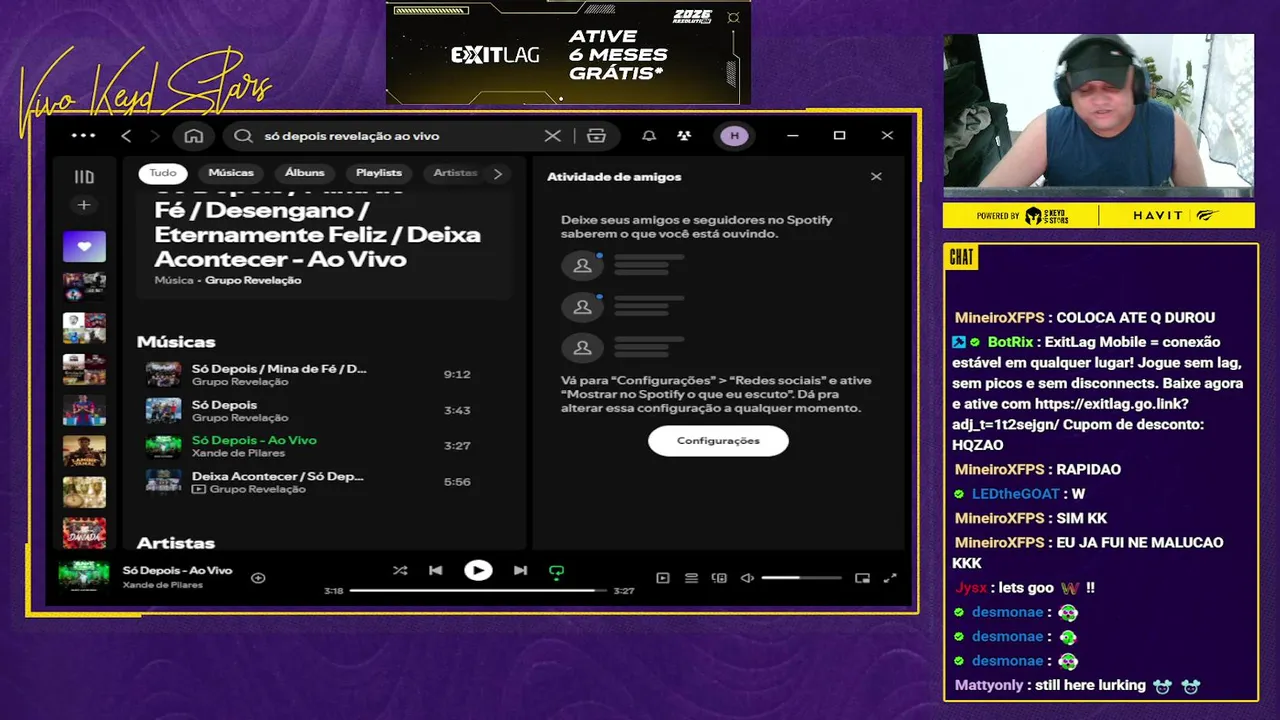The image size is (1280, 720).
Task: Seek in the song progress bar
Action: point(478,591)
